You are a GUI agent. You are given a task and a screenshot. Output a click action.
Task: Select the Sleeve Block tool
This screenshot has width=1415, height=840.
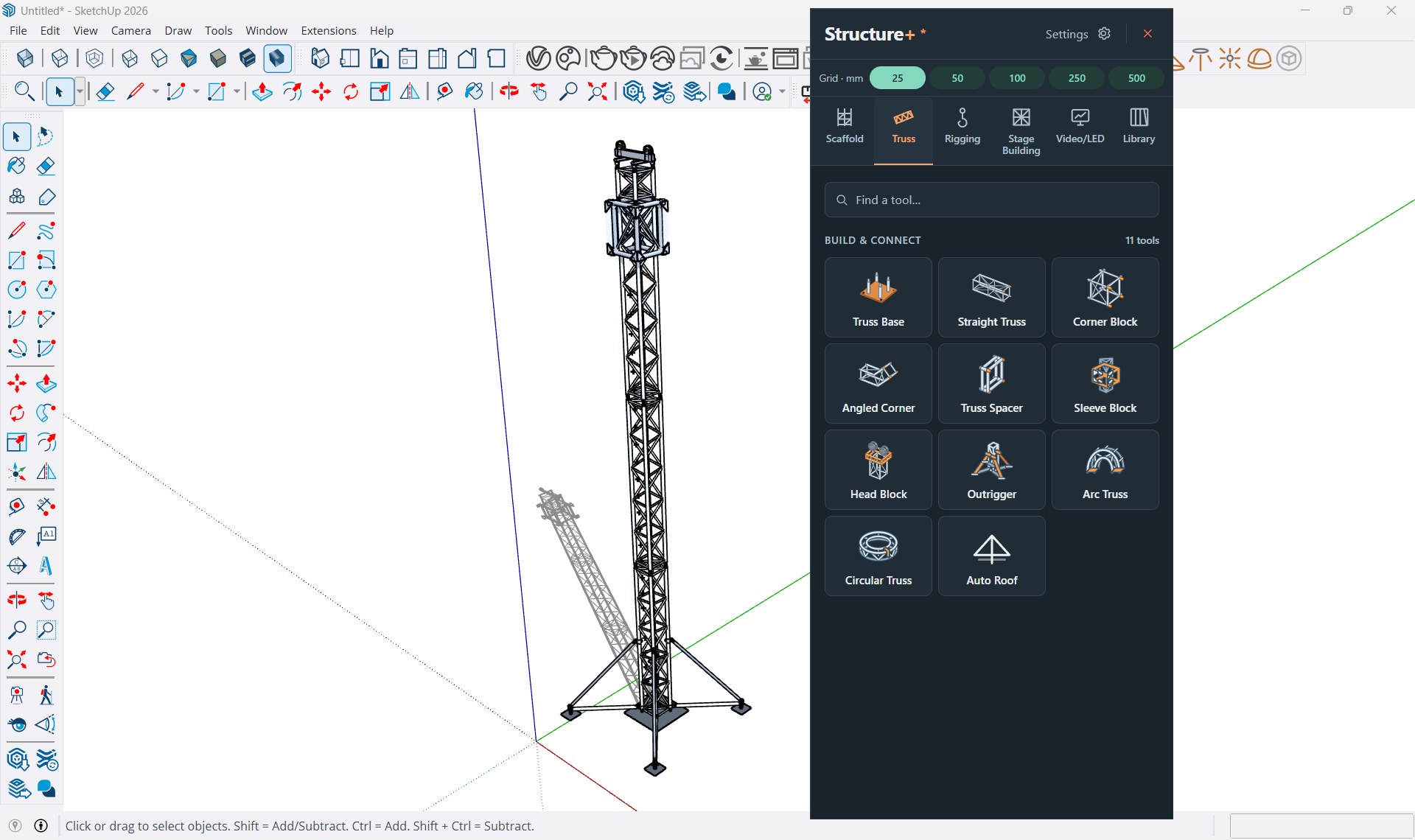coord(1105,383)
